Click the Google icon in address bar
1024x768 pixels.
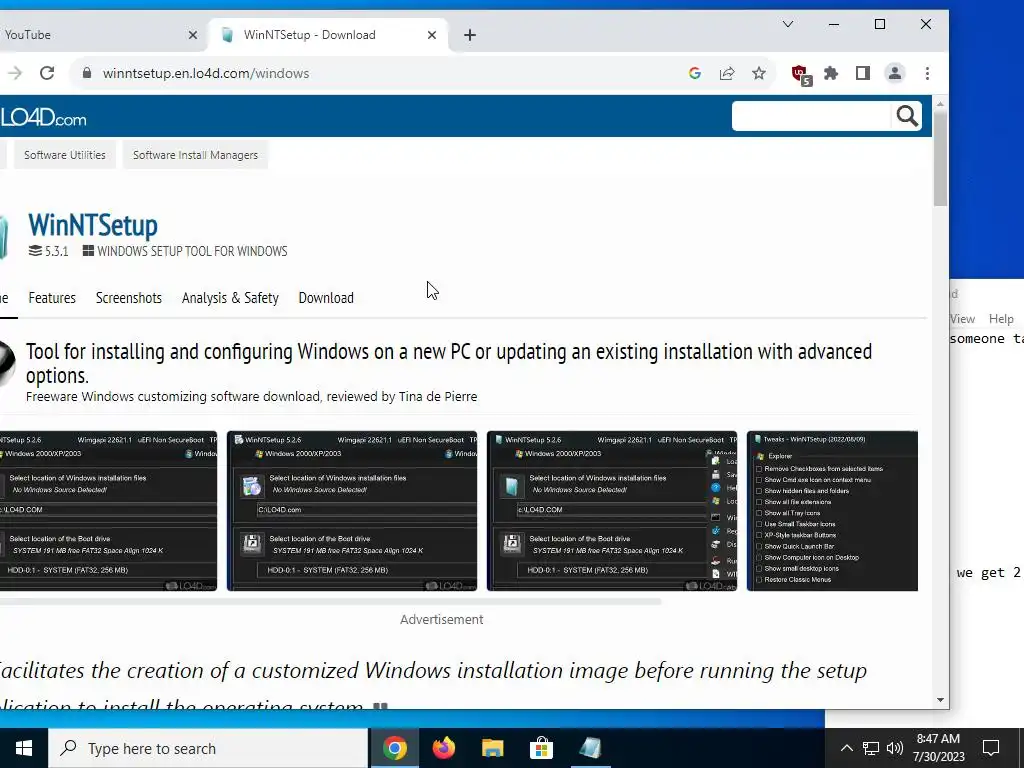pyautogui.click(x=695, y=73)
